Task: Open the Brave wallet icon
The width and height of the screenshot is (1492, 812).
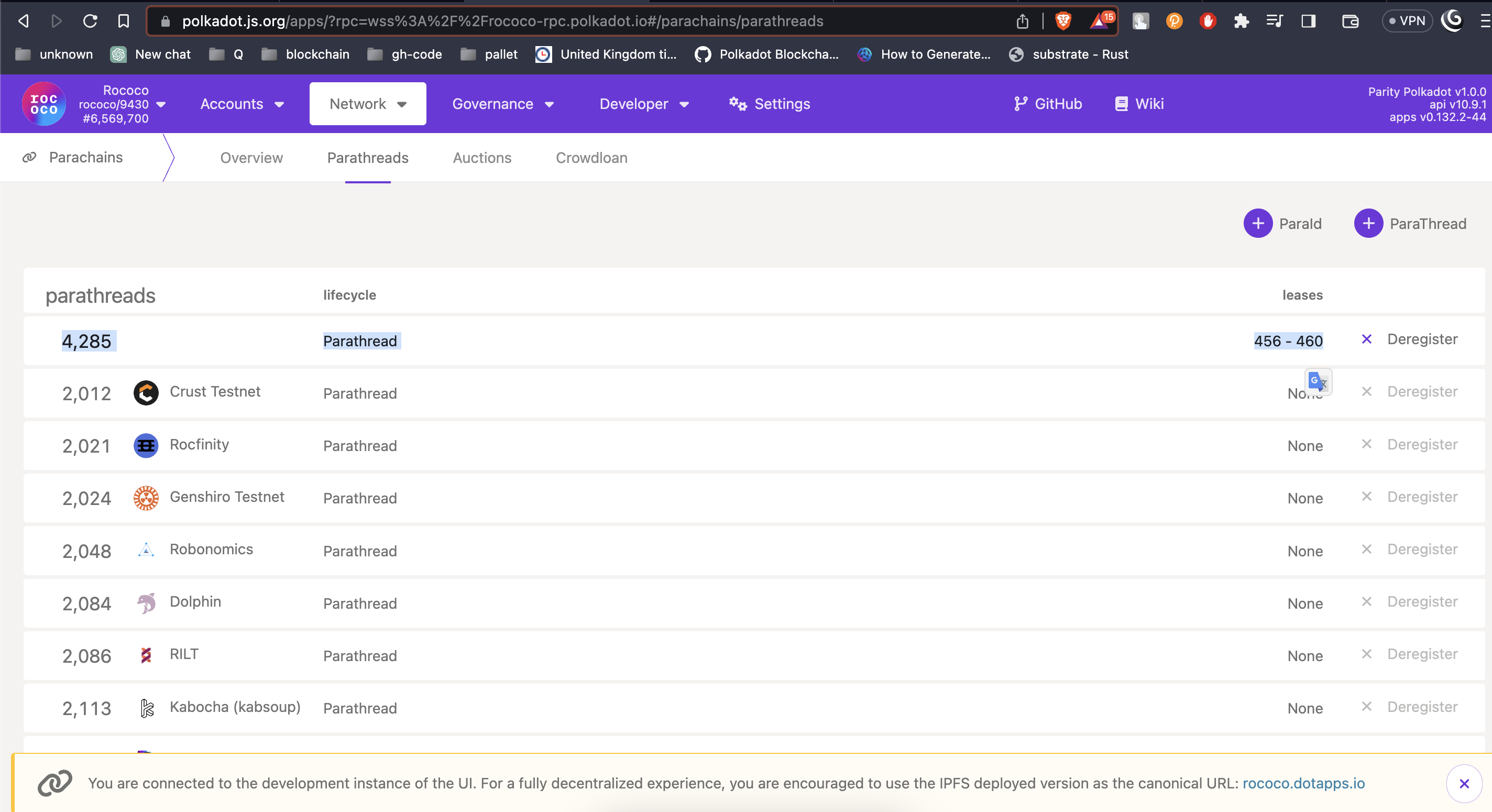Action: 1350,21
